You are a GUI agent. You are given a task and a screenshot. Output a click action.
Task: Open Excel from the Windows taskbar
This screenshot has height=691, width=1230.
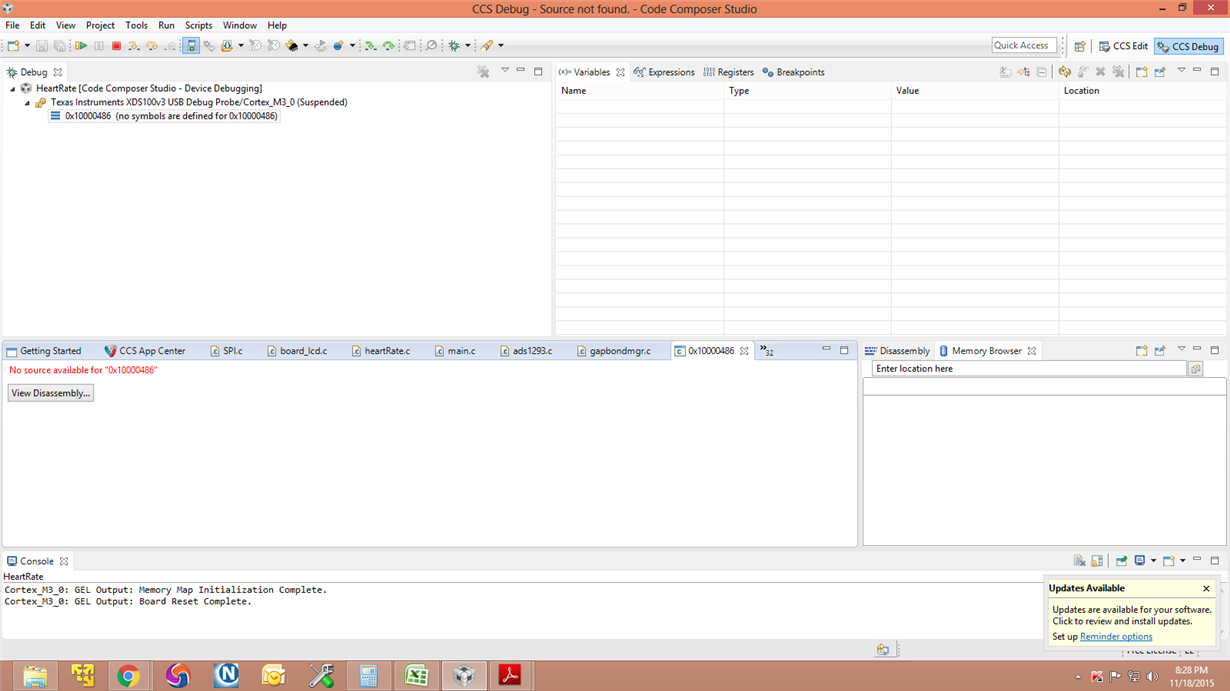pos(416,676)
